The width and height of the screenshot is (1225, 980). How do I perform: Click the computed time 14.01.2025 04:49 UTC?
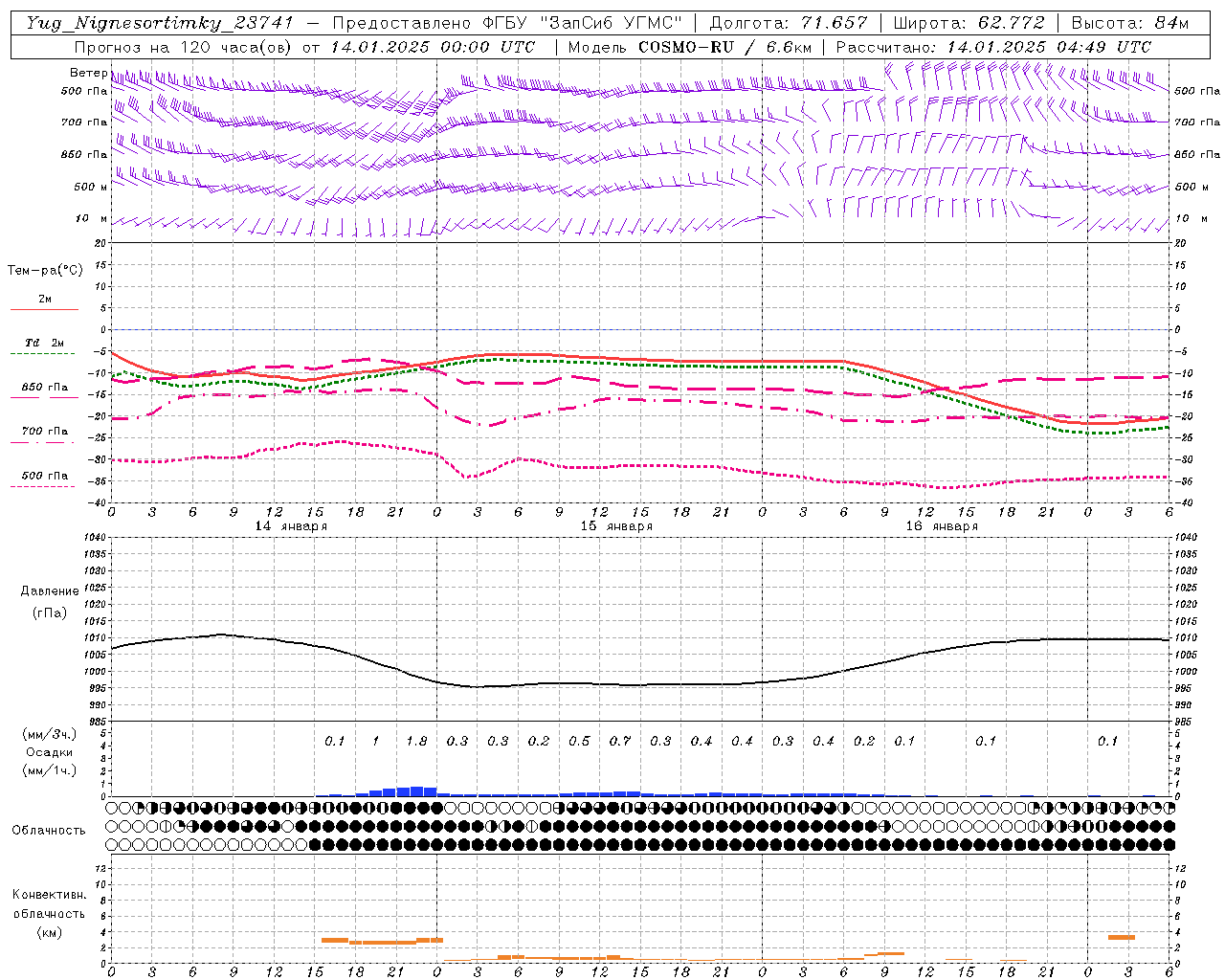click(x=1049, y=47)
